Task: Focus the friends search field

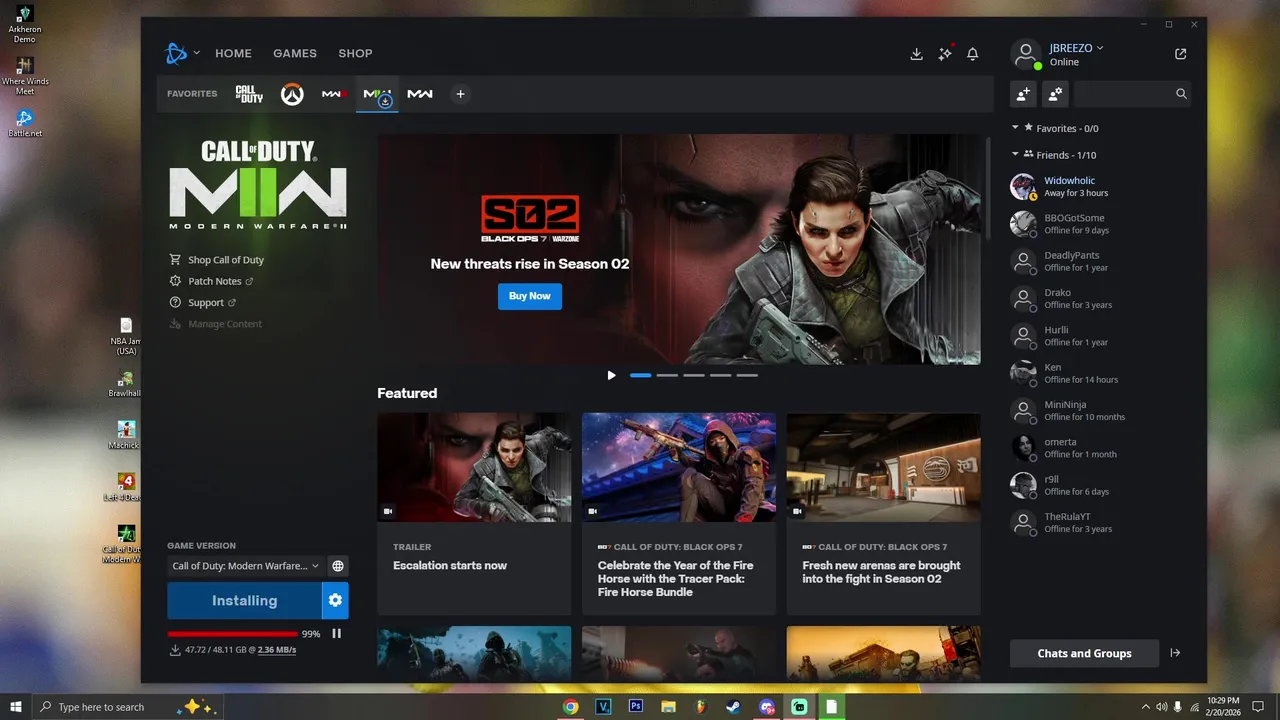Action: click(x=1133, y=94)
